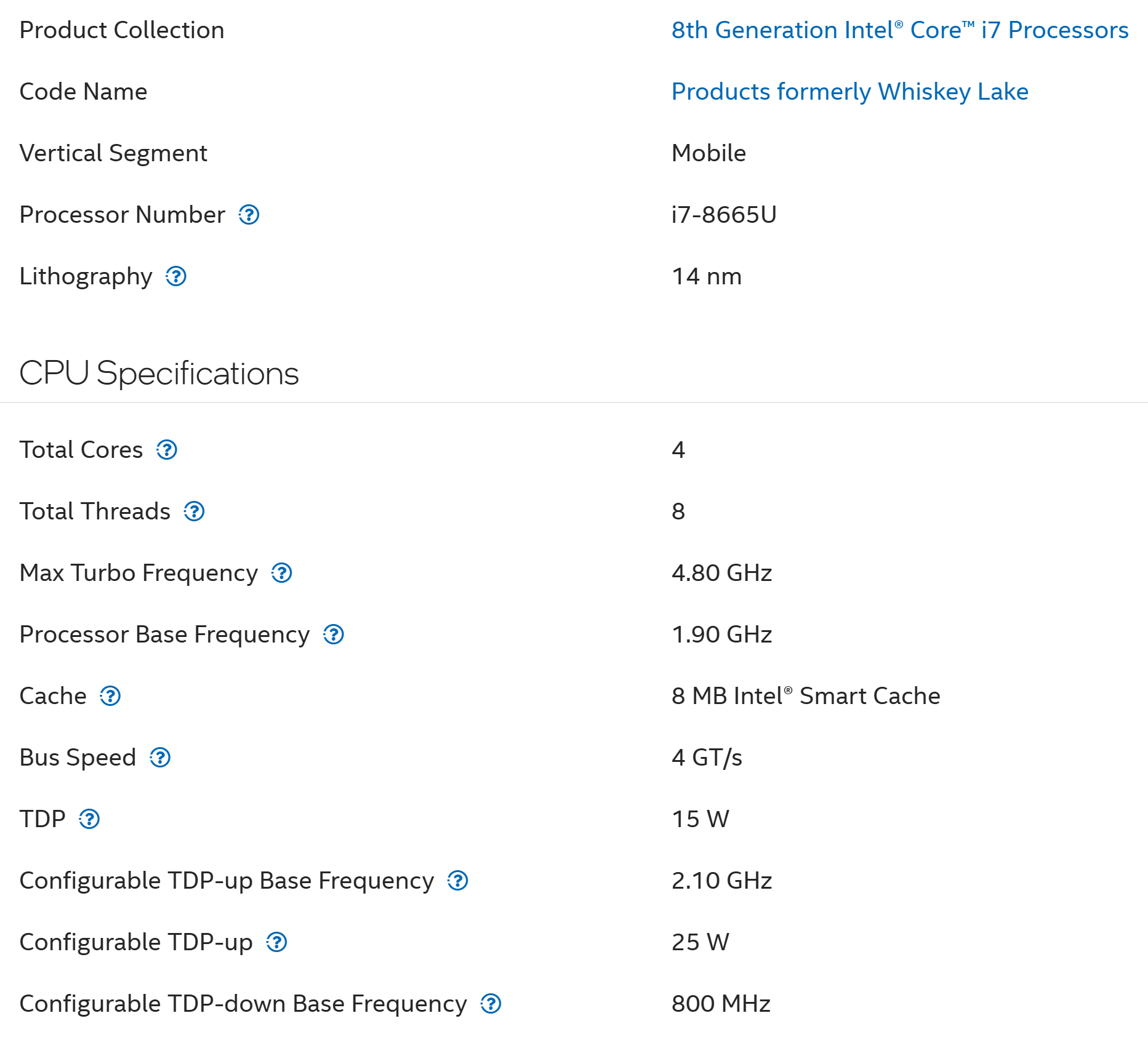Open the 8th Generation Intel Core i7 Processors link

tap(899, 30)
